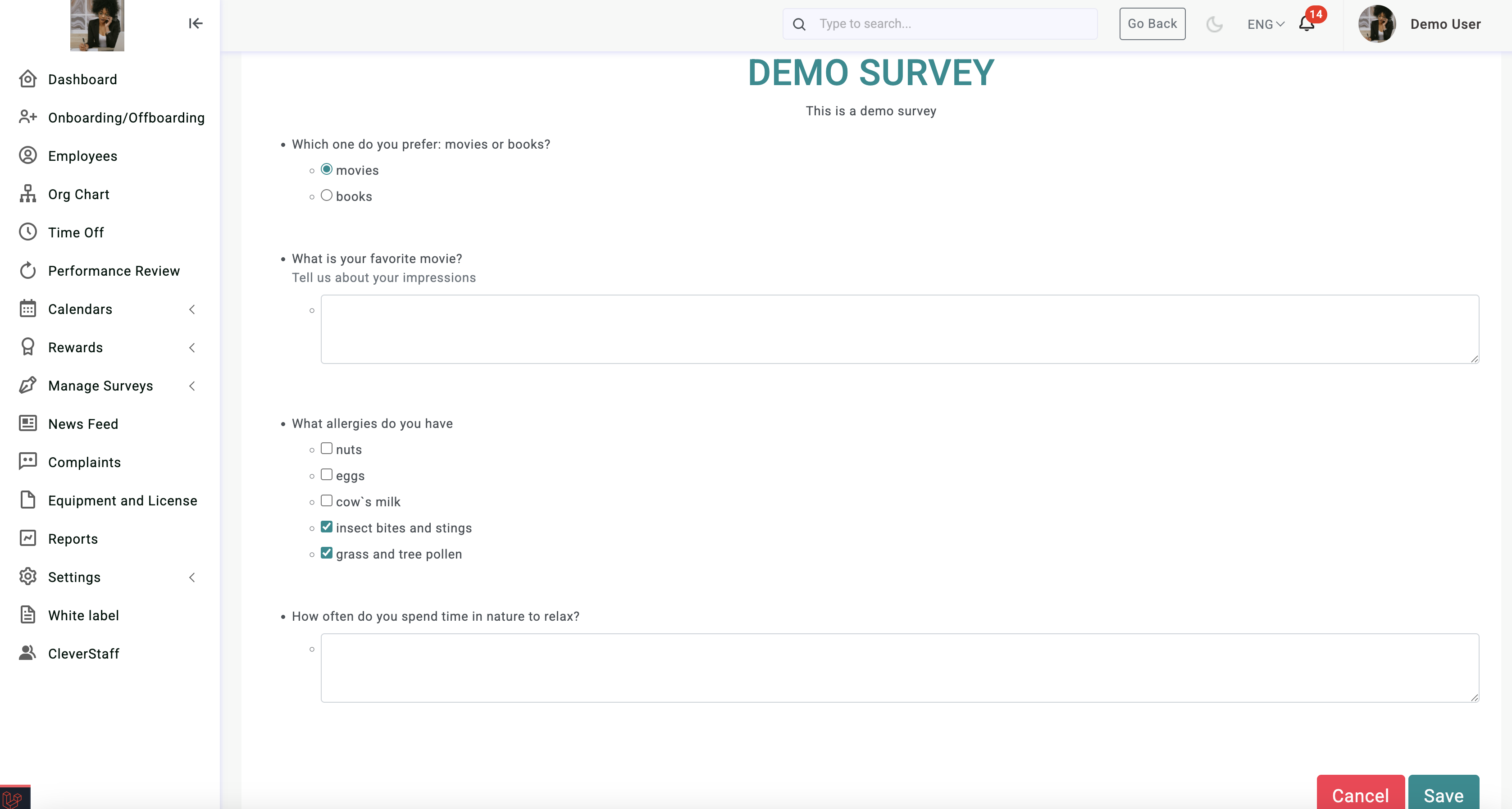Focus the time in nature text area
This screenshot has height=809, width=1512.
899,668
